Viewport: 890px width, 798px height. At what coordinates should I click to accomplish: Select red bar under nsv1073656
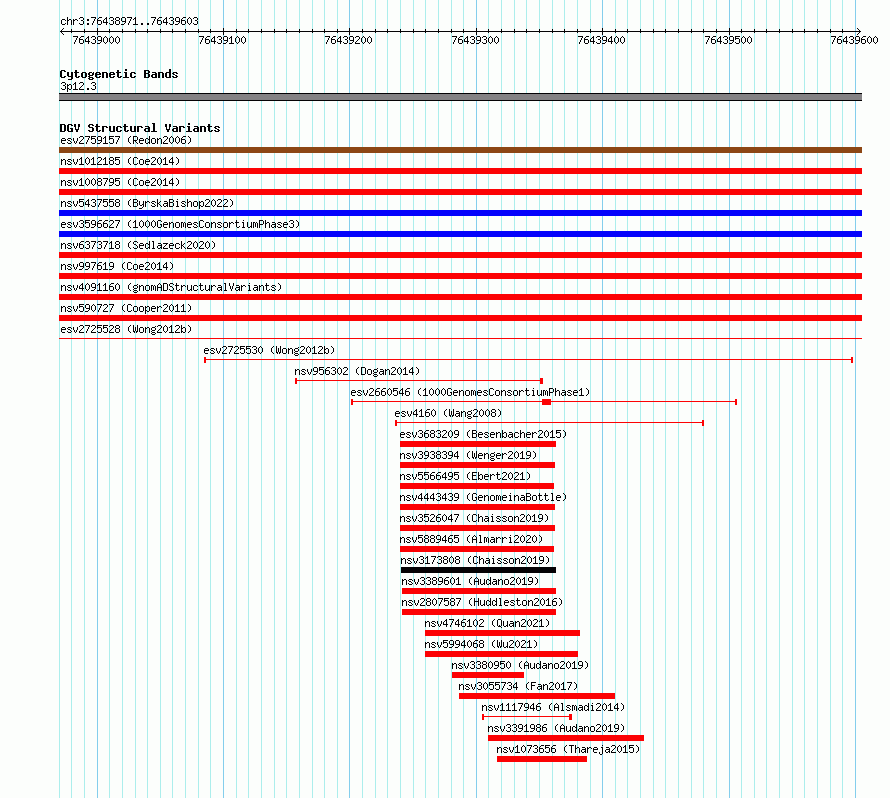pyautogui.click(x=542, y=759)
